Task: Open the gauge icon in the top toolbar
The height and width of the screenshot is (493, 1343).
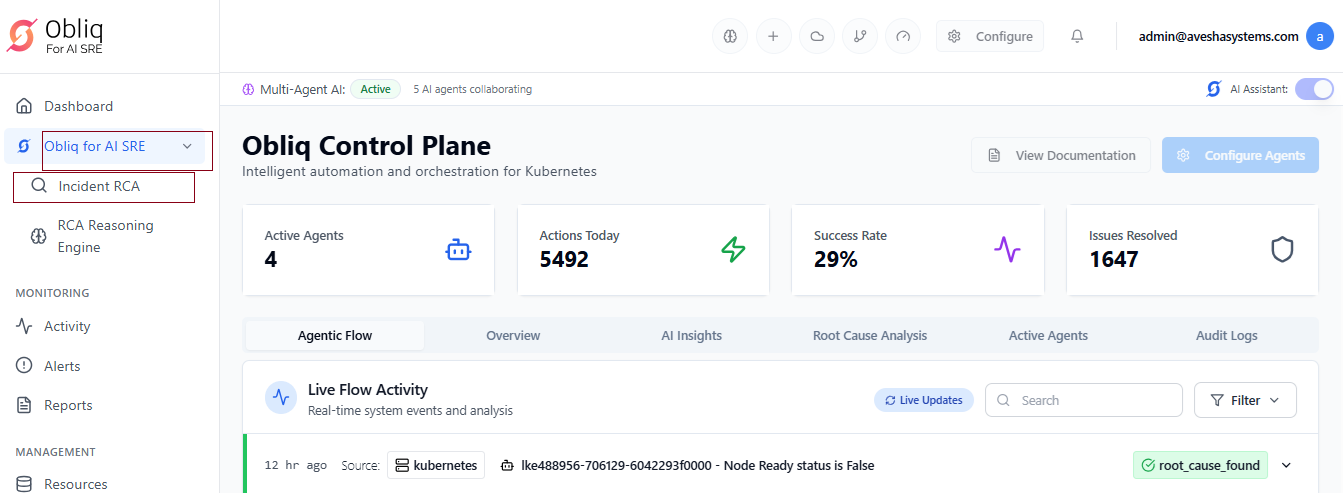Action: (x=903, y=36)
